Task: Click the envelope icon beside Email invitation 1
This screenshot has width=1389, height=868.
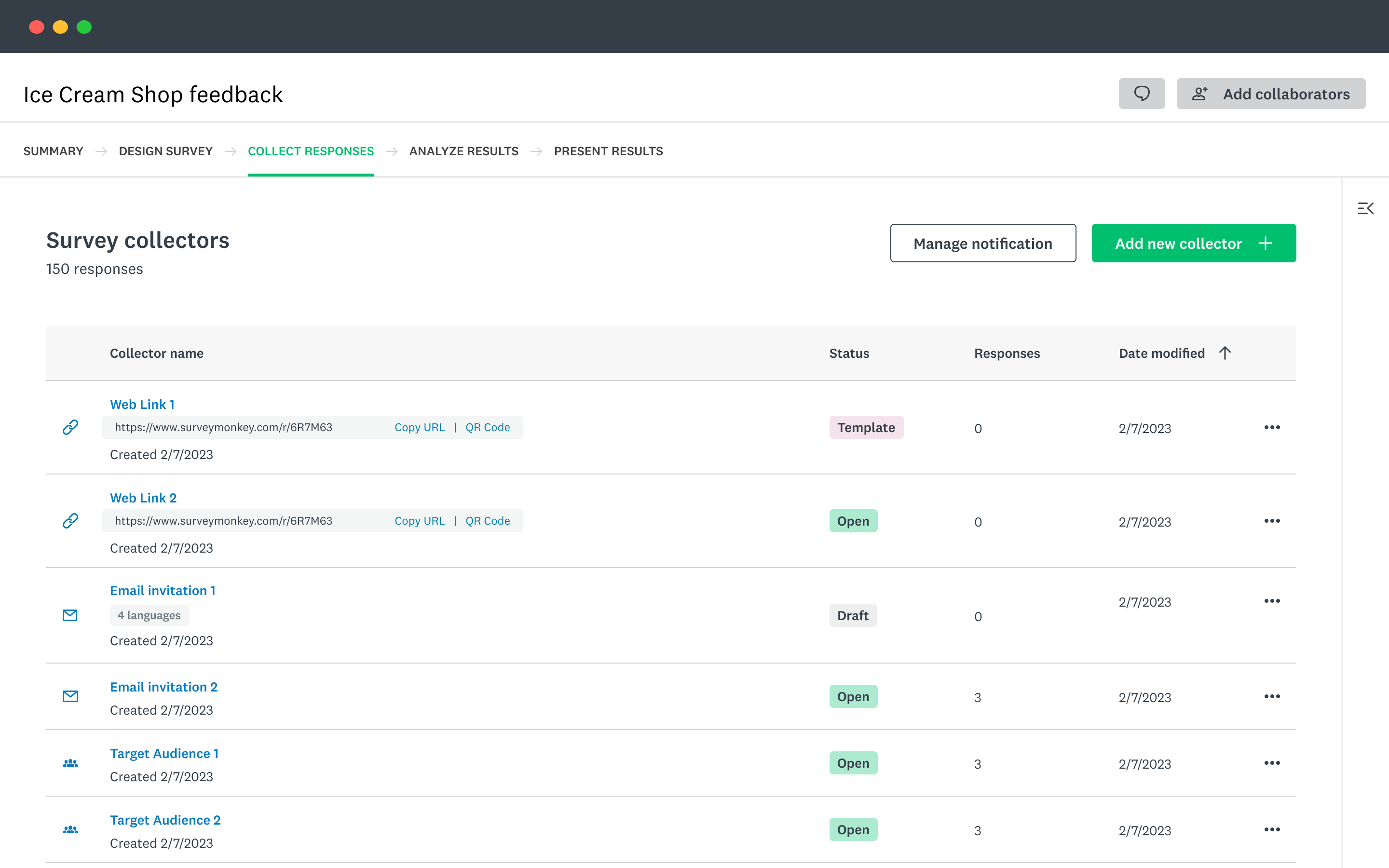Action: point(70,615)
